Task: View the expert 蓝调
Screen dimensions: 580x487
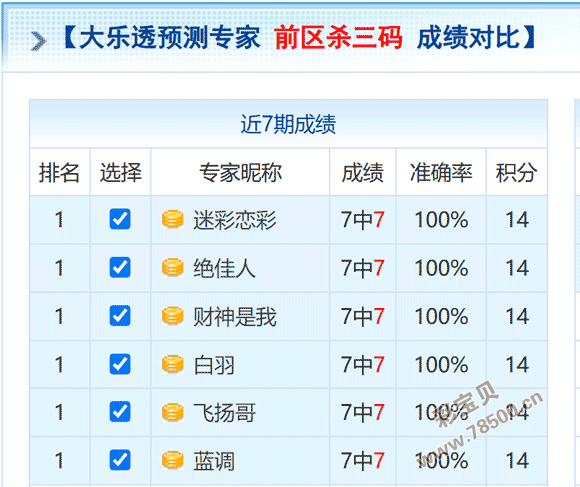Action: click(x=214, y=461)
